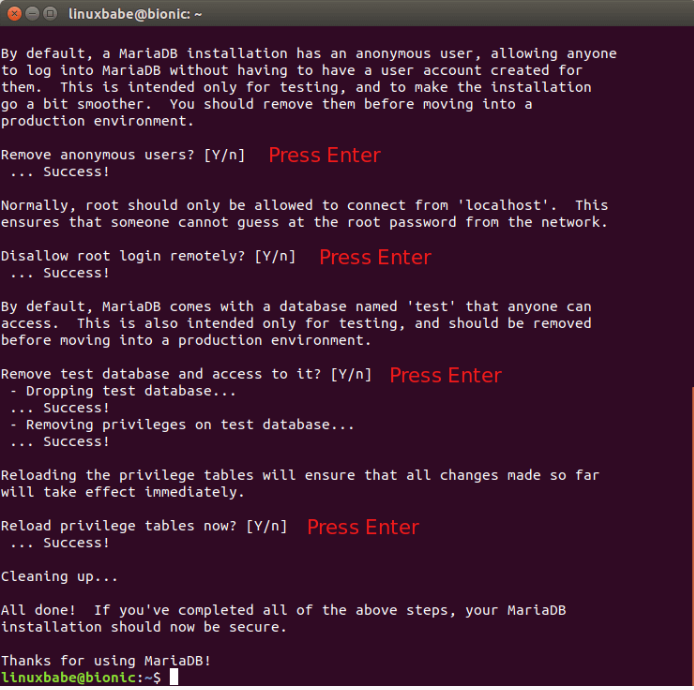Image resolution: width=694 pixels, height=690 pixels.
Task: Click the line starting 'Reloading the privilege tables'
Action: (300, 475)
